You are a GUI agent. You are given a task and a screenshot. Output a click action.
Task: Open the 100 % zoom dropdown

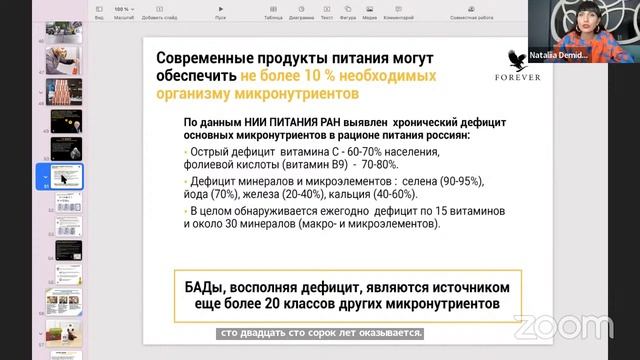point(124,9)
